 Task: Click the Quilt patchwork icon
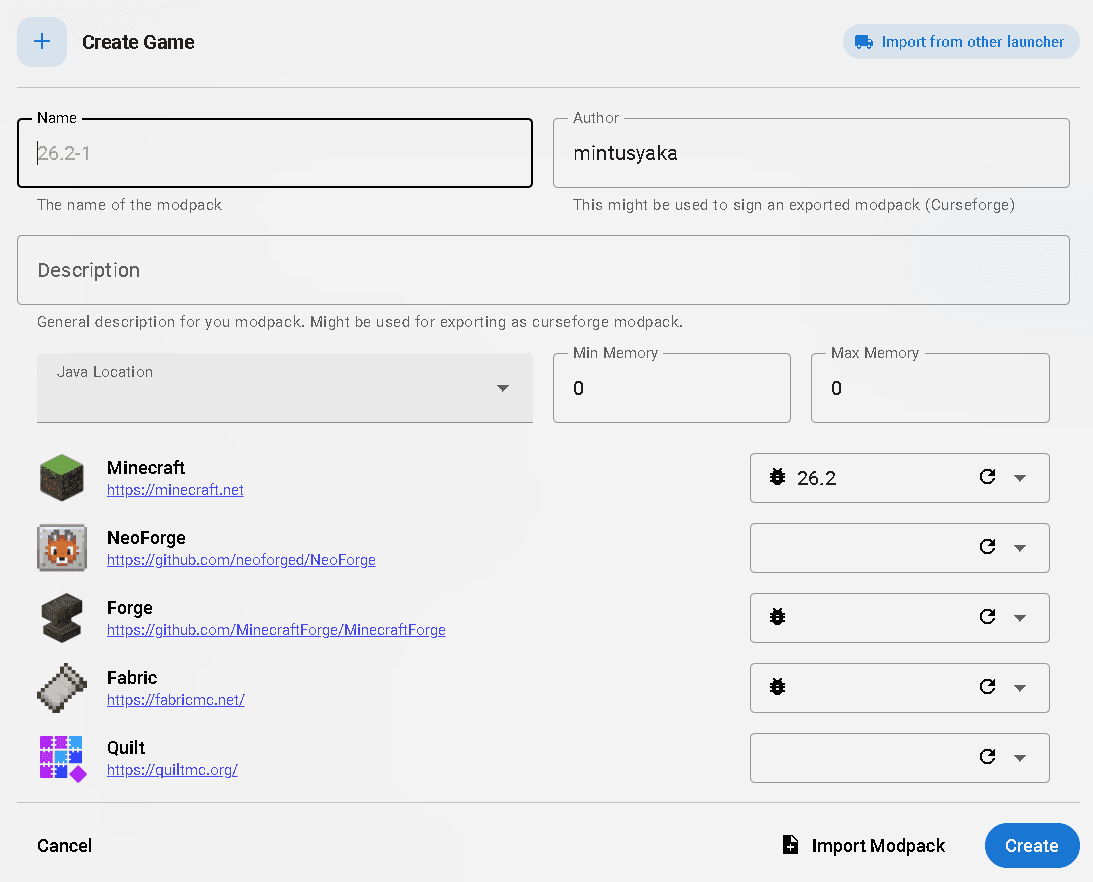point(63,759)
